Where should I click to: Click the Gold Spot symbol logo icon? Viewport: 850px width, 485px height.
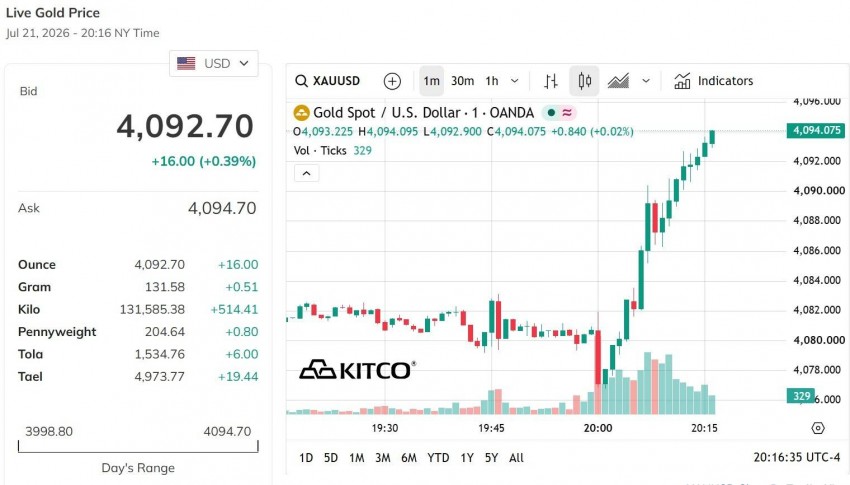click(x=301, y=113)
